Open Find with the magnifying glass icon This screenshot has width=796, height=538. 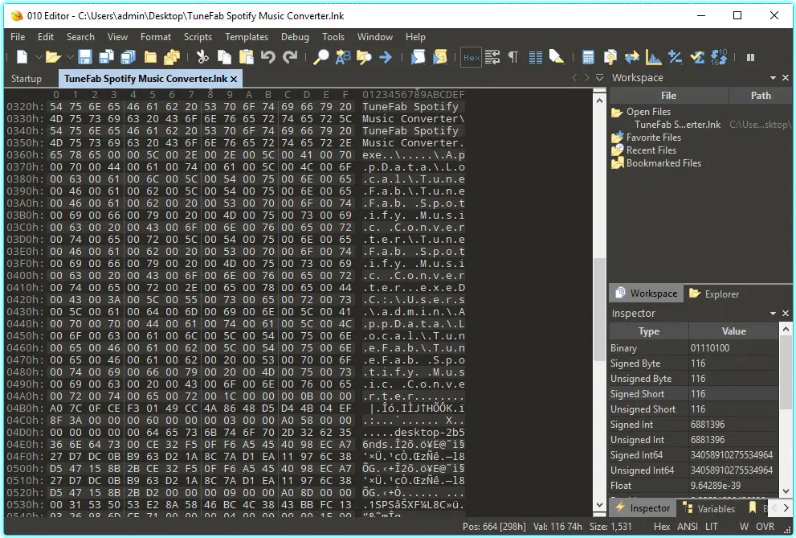[320, 57]
